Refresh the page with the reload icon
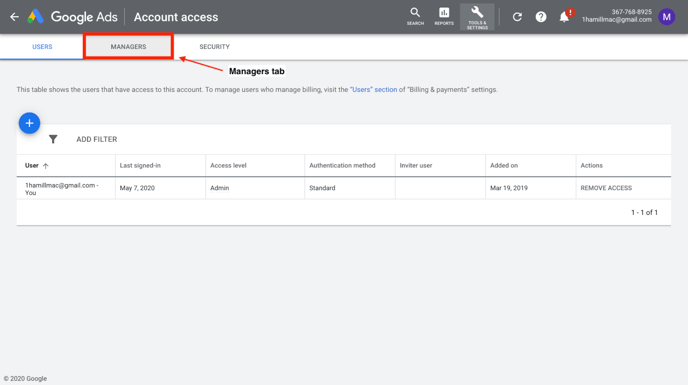Screen dimensions: 688x385 click(x=517, y=17)
